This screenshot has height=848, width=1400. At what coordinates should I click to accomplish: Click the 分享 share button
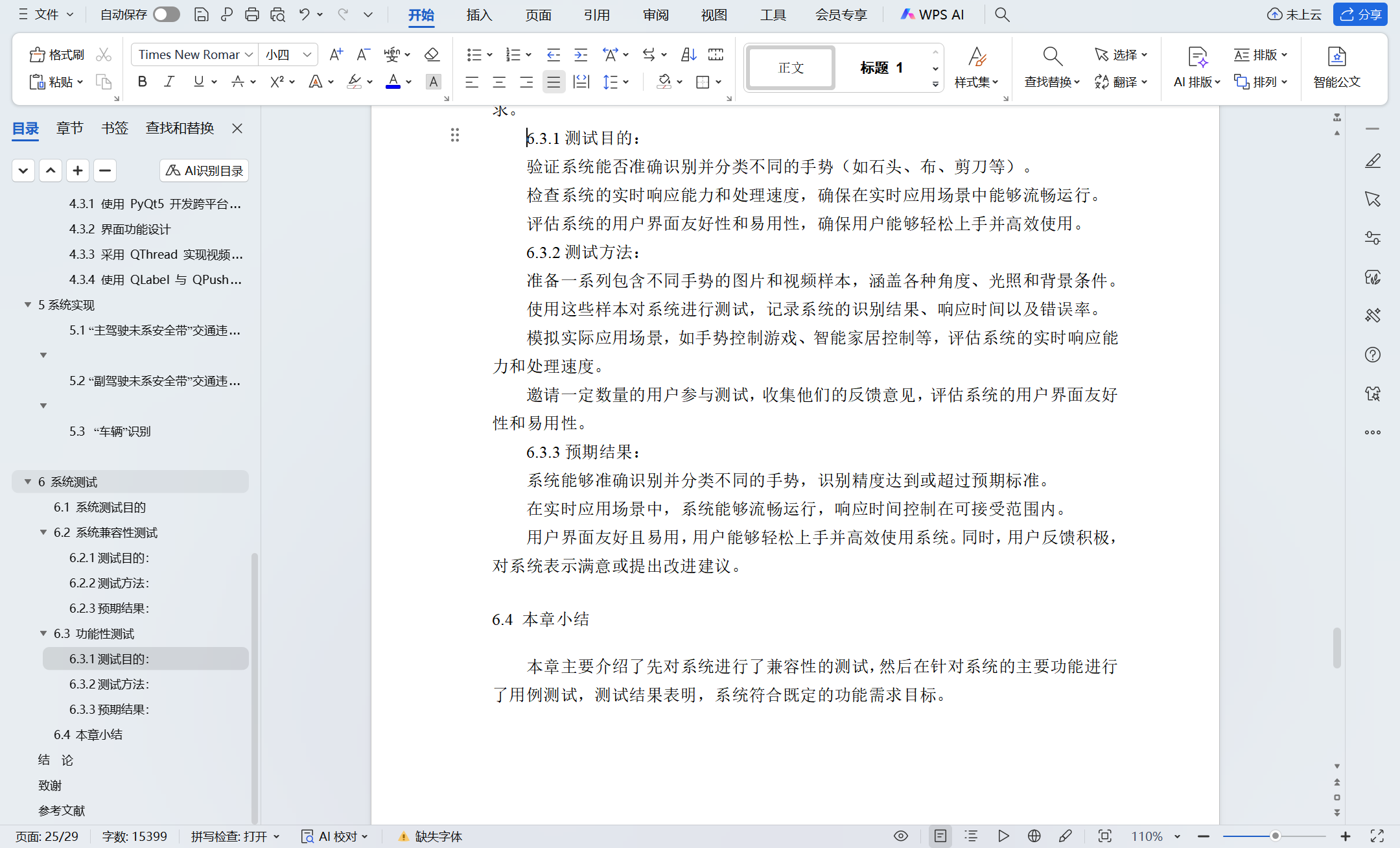click(1360, 14)
